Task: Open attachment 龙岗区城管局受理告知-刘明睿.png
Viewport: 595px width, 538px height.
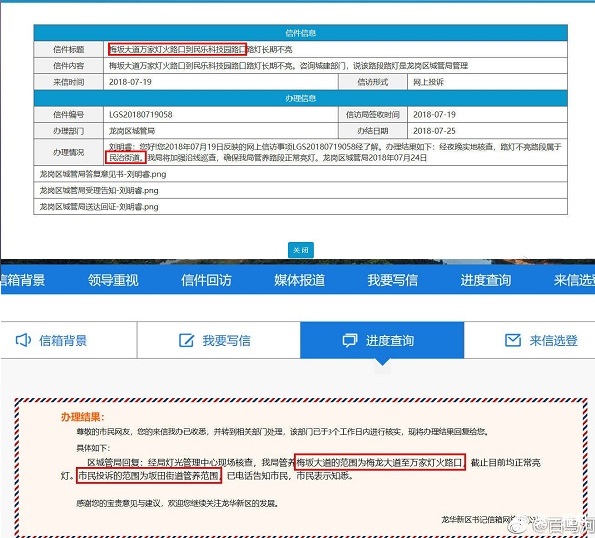Action: point(99,190)
